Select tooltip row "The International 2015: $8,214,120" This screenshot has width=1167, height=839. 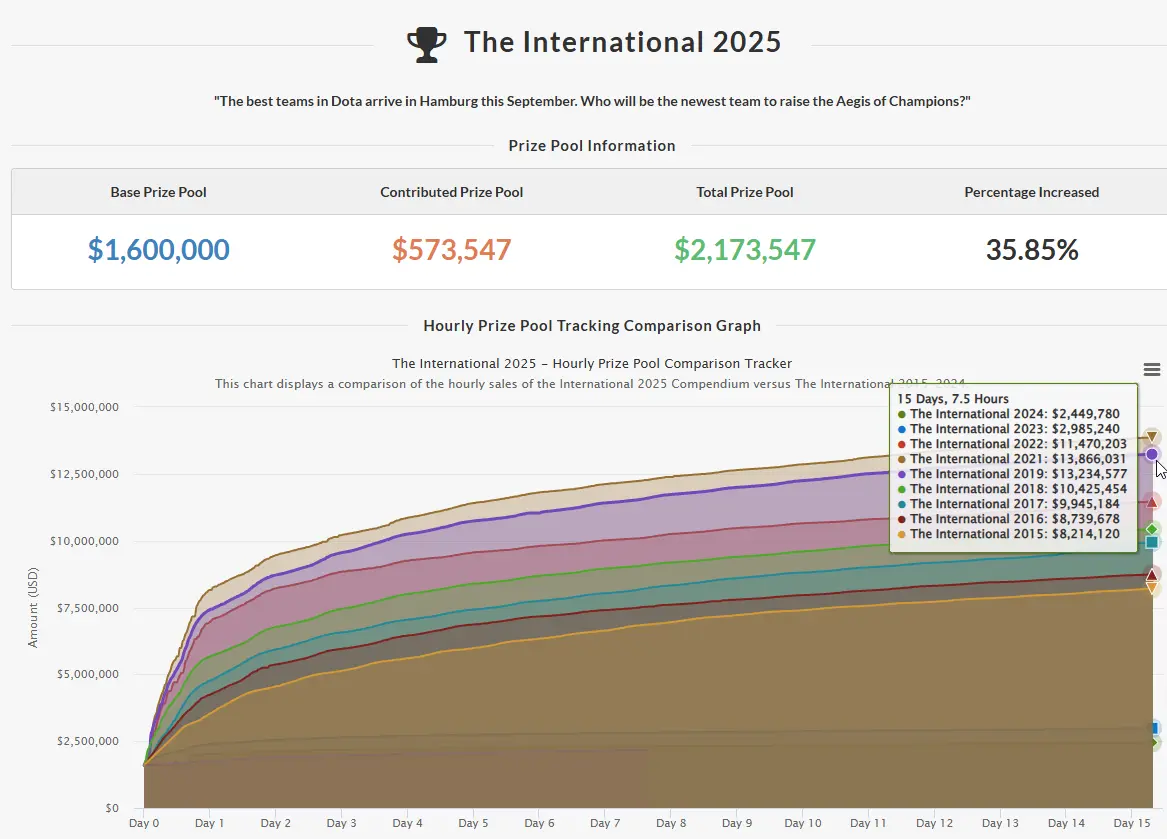[x=1008, y=534]
